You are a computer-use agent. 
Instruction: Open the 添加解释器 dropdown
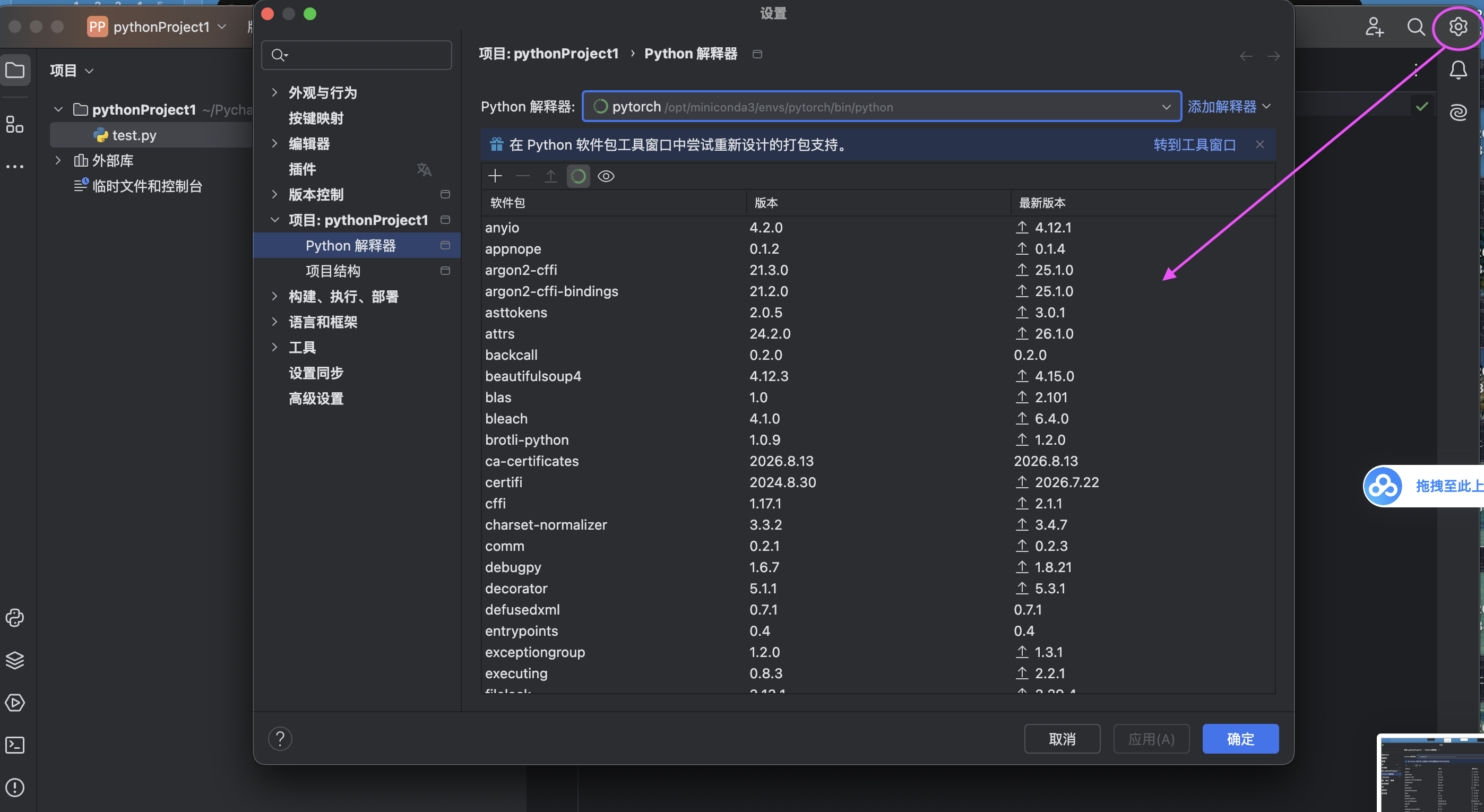tap(1229, 107)
